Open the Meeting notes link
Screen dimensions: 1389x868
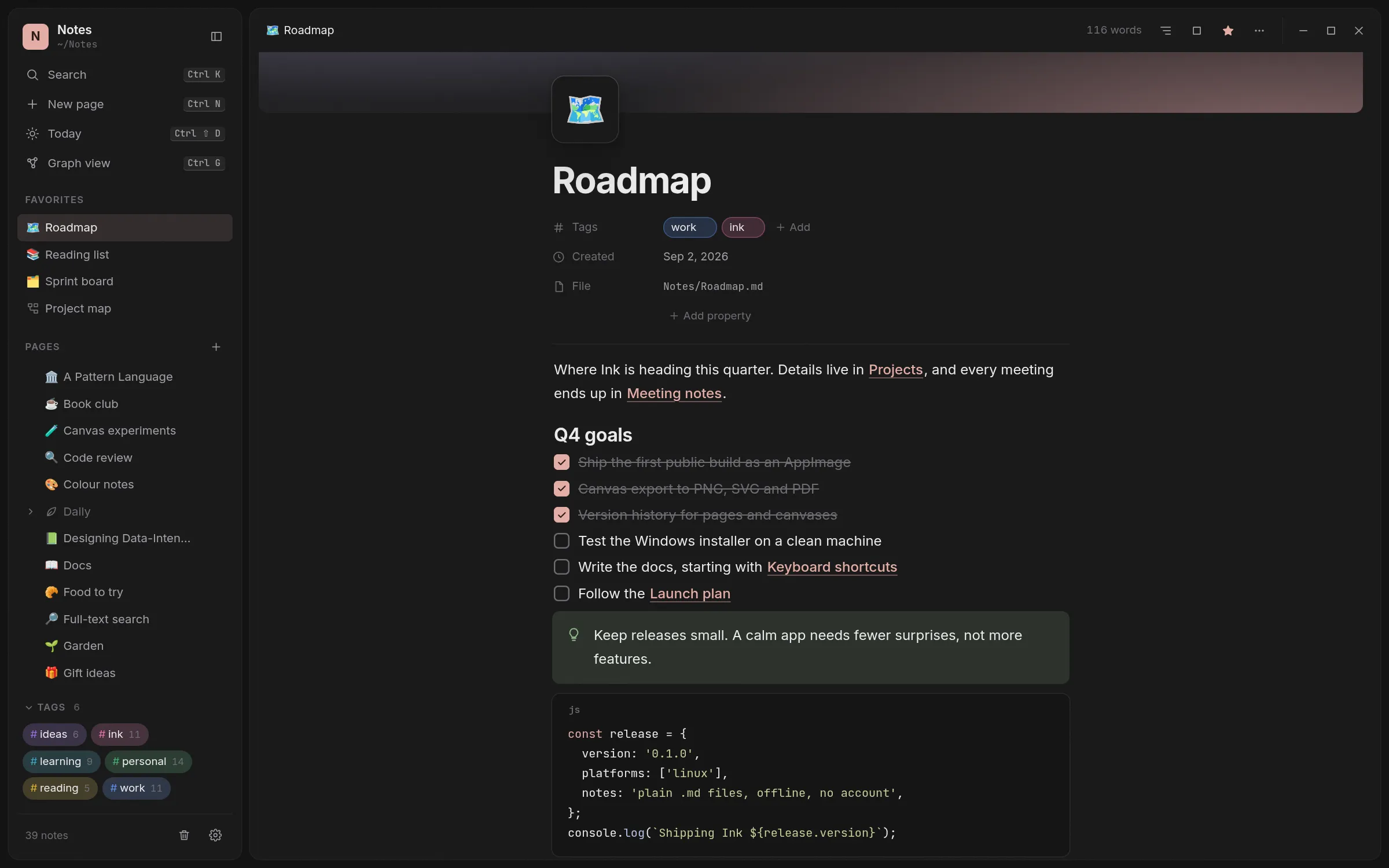click(674, 393)
